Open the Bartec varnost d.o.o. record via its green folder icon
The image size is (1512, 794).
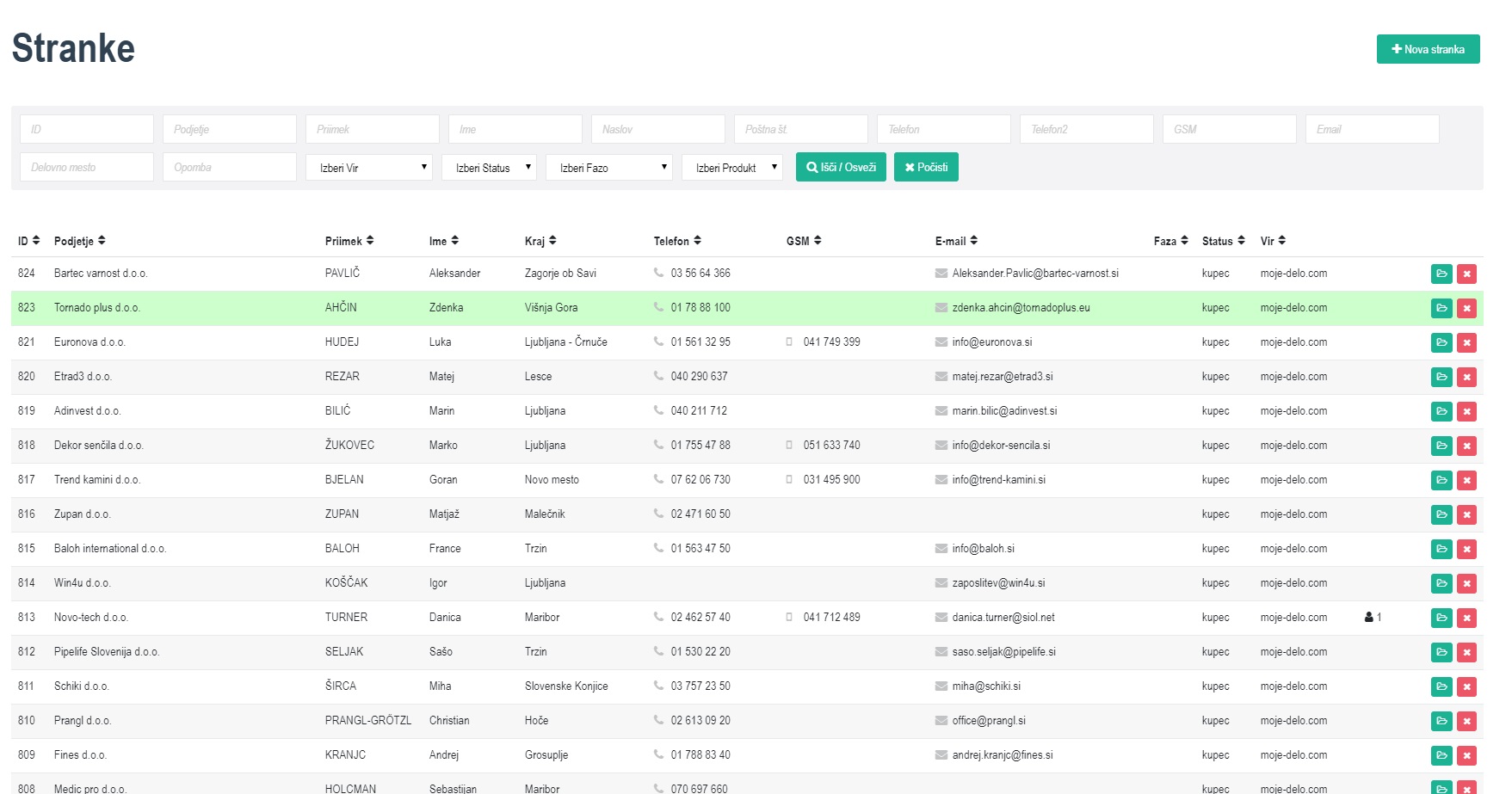point(1441,274)
